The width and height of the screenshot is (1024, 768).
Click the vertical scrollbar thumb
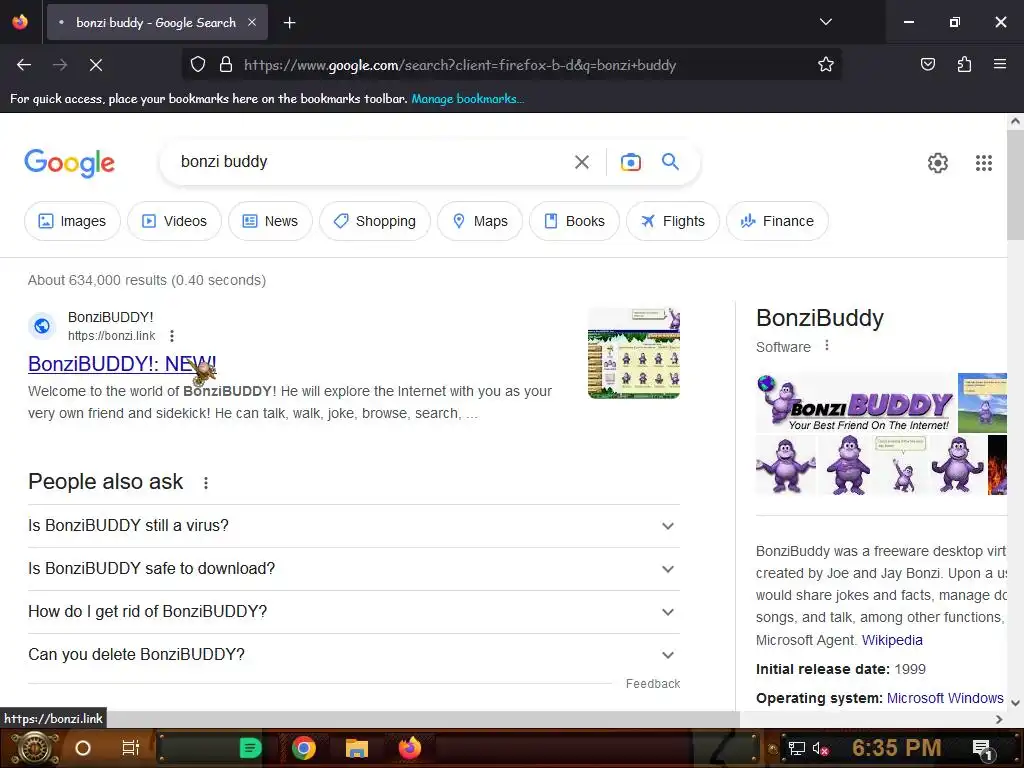pyautogui.click(x=1015, y=185)
